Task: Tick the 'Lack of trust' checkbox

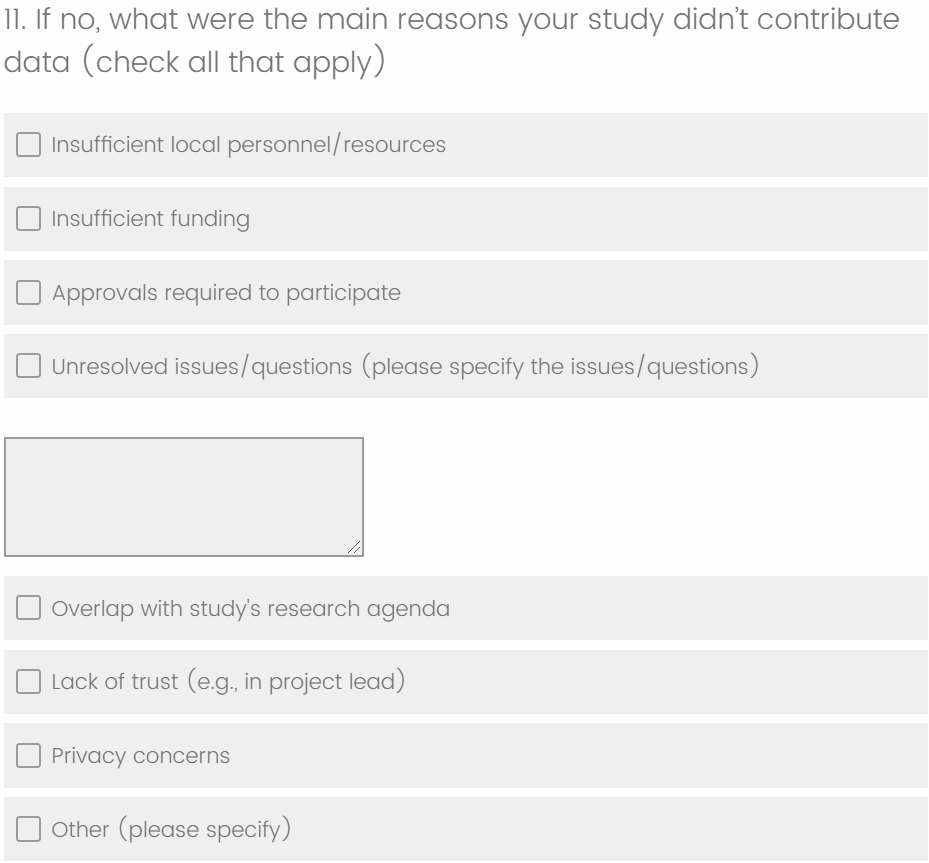Action: (x=29, y=682)
